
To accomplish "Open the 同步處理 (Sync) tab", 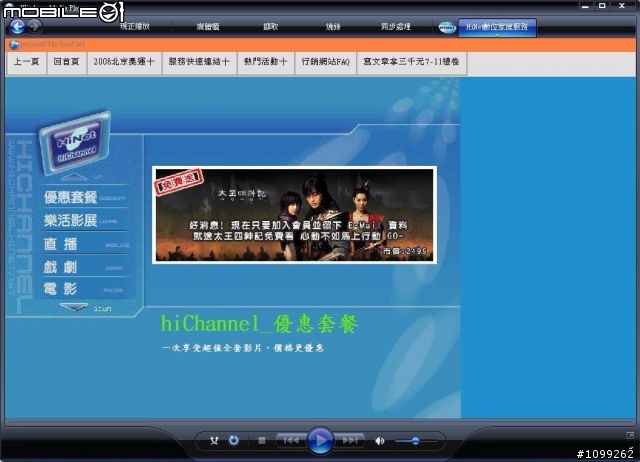I will [396, 27].
